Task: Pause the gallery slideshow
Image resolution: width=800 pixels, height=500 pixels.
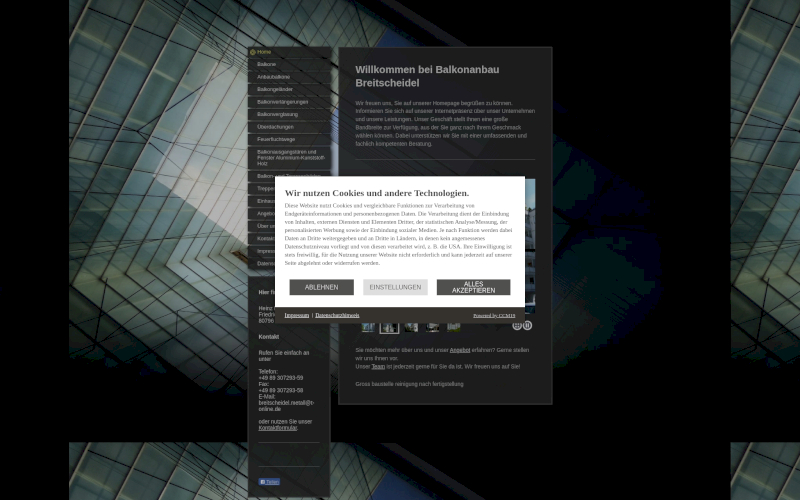Action: 527,325
